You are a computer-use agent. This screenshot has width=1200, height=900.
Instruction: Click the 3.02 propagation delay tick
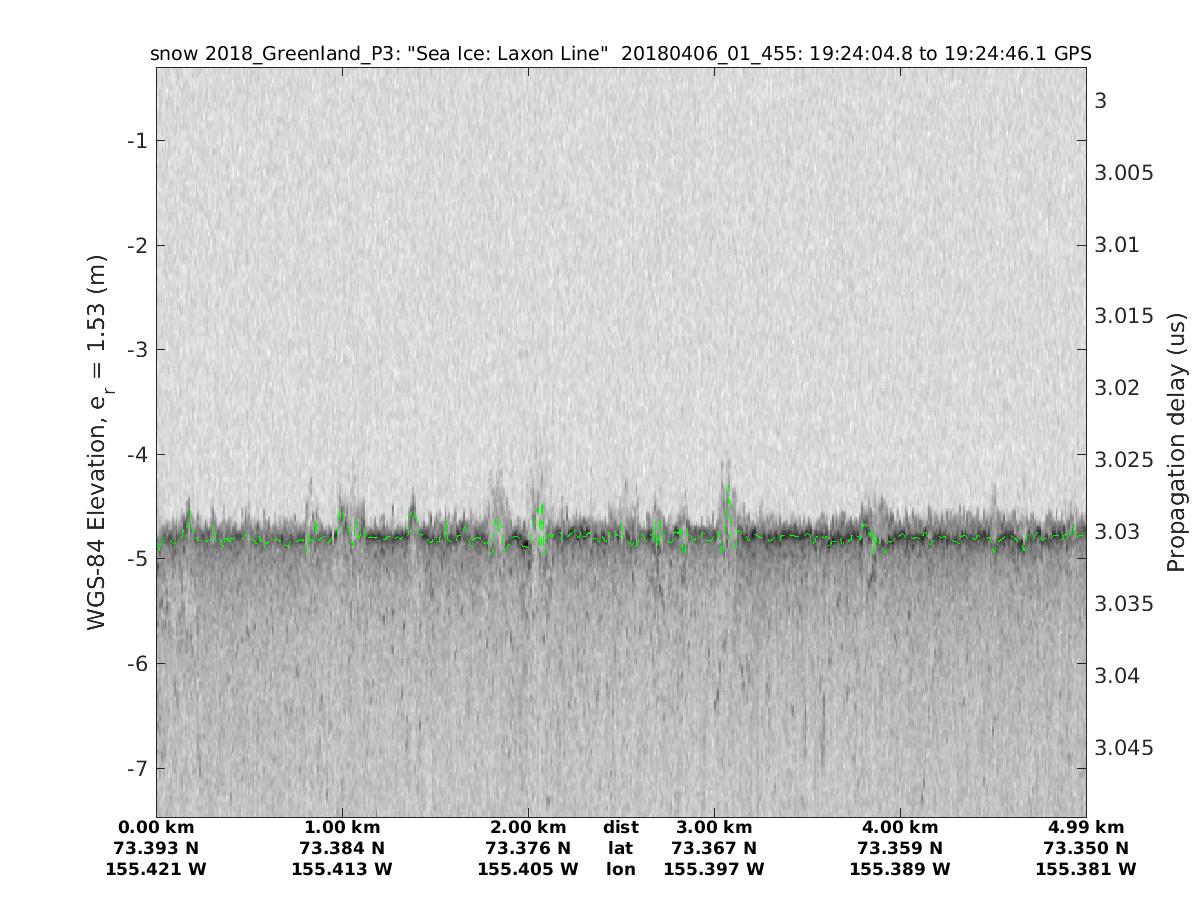(x=1117, y=387)
